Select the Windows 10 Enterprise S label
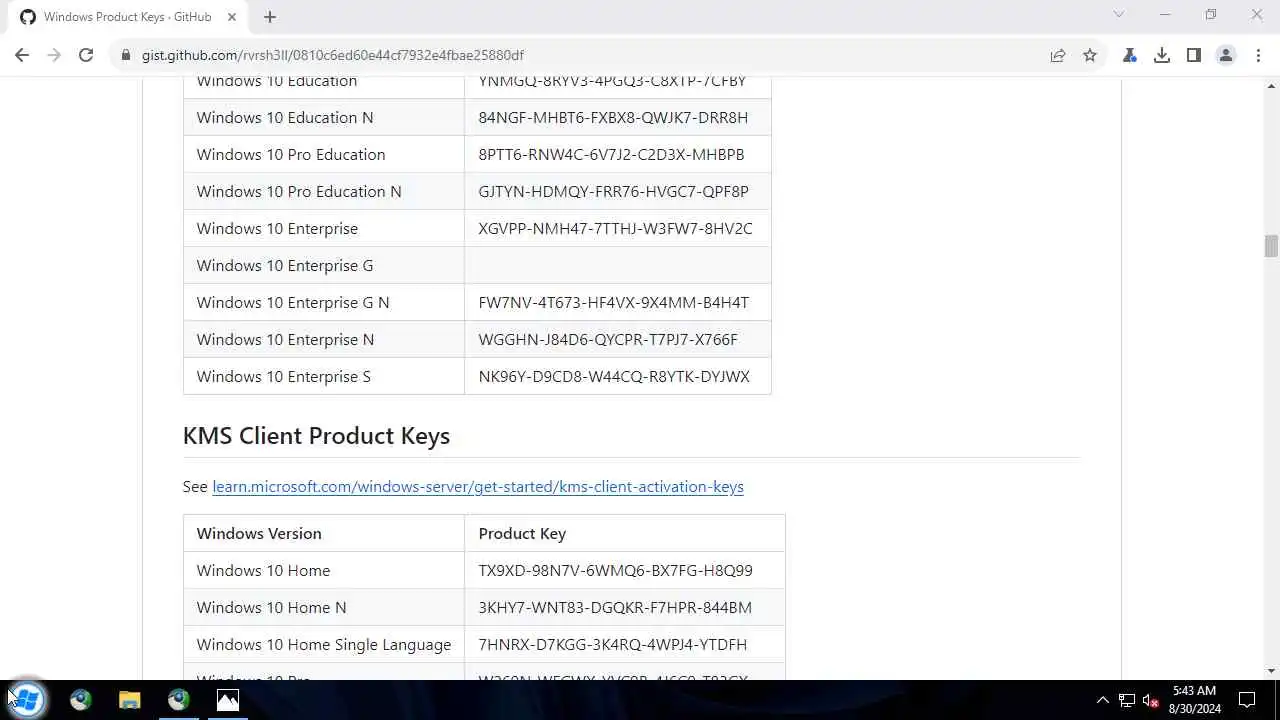The height and width of the screenshot is (720, 1280). click(284, 376)
